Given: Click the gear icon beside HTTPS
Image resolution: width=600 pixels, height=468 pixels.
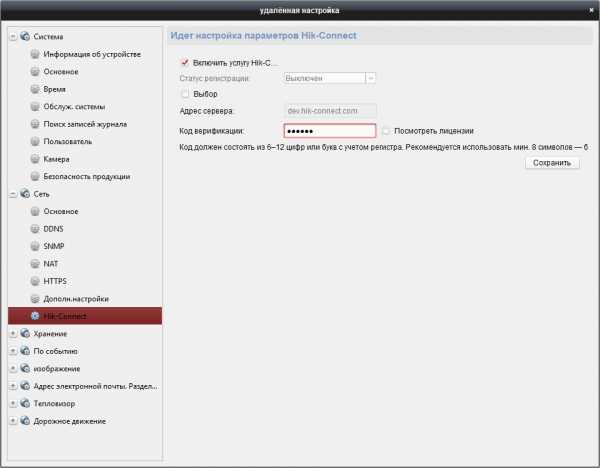Looking at the screenshot, I should tap(35, 281).
